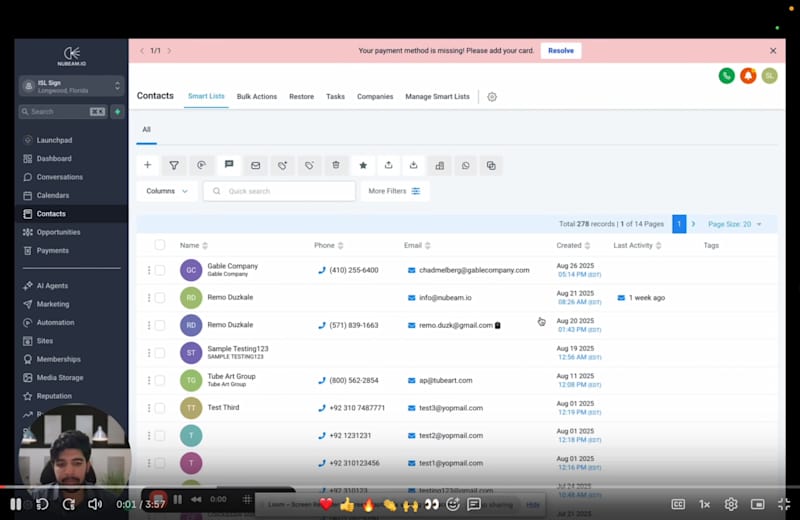Click the phone icon for Gable Company
The width and height of the screenshot is (800, 520).
[321, 270]
